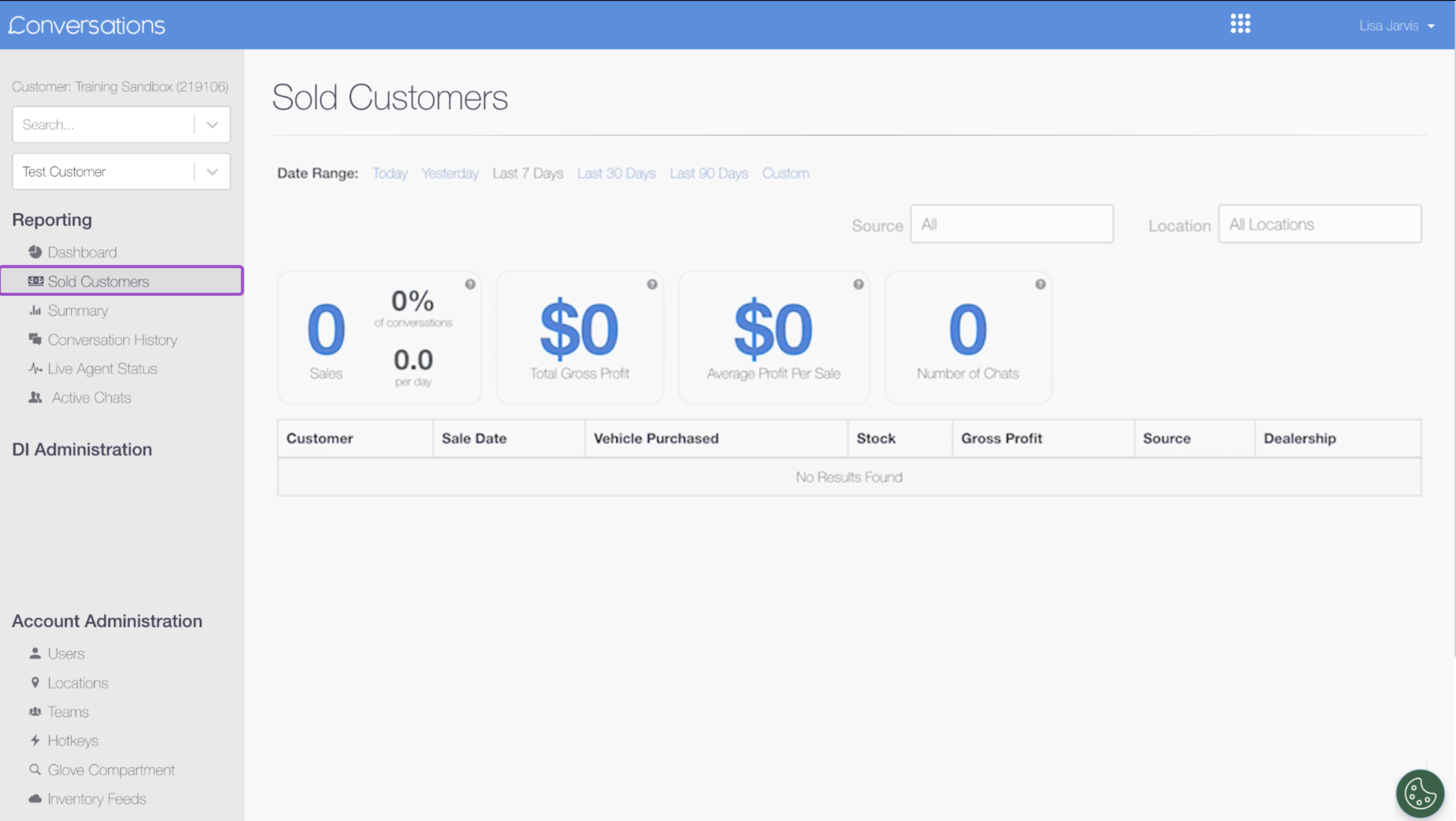
Task: Click the Locations pin icon
Action: (x=35, y=682)
